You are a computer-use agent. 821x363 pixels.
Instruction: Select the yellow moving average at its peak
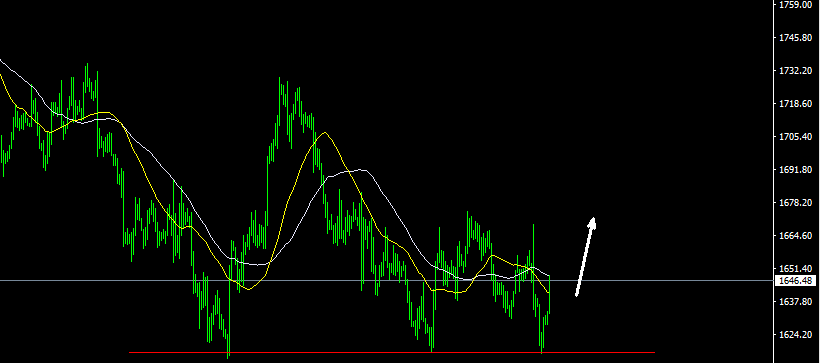(x=325, y=133)
